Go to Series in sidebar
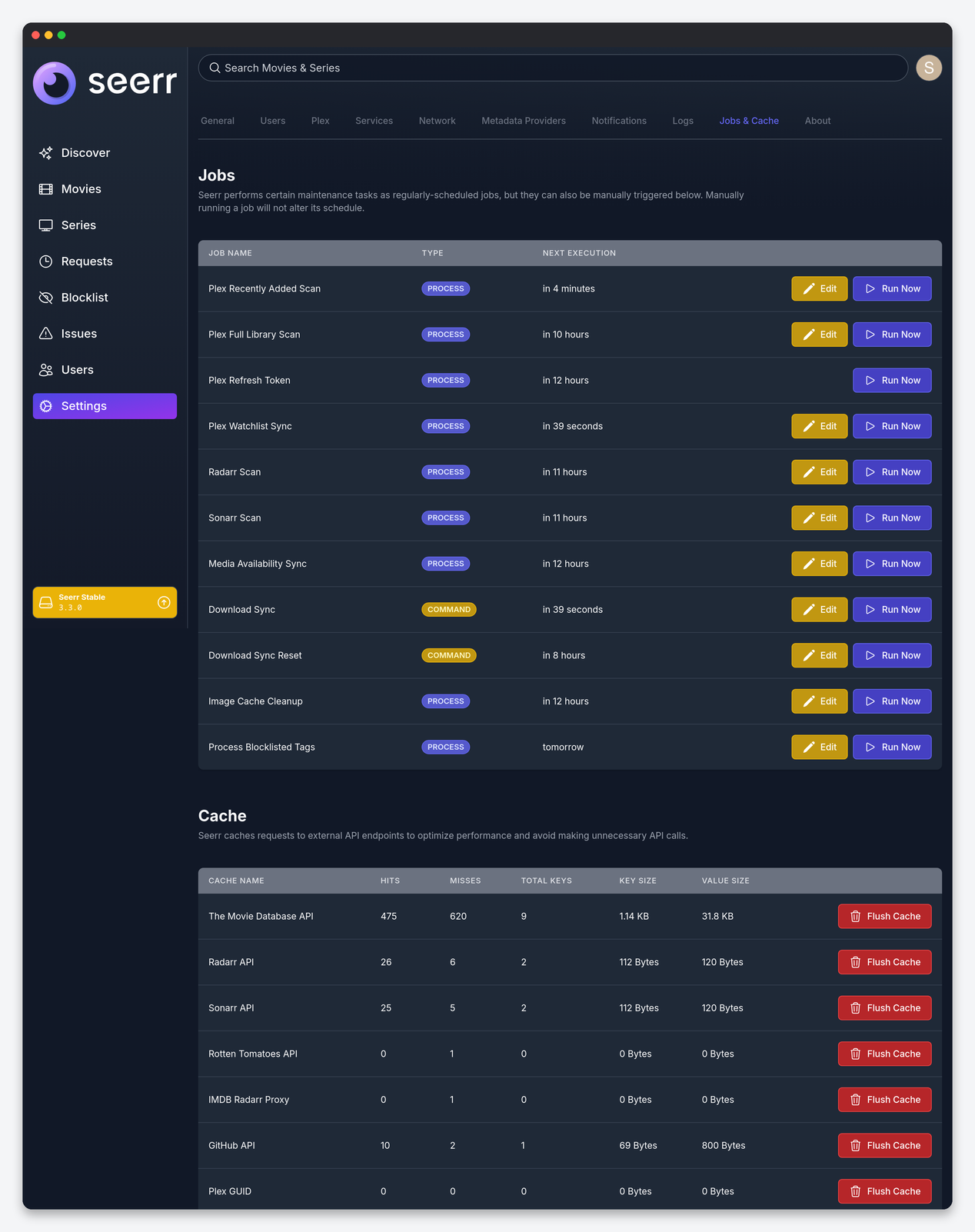Image resolution: width=975 pixels, height=1232 pixels. (x=105, y=225)
